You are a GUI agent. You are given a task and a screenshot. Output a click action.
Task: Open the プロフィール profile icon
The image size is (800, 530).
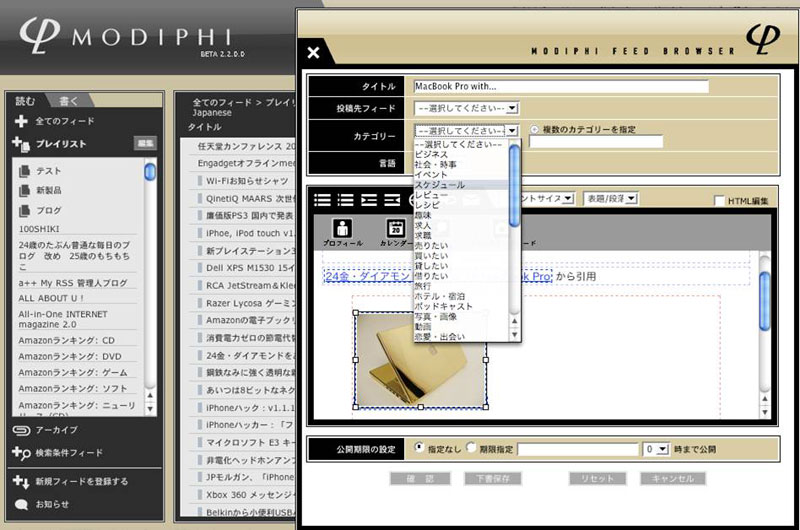pyautogui.click(x=342, y=228)
